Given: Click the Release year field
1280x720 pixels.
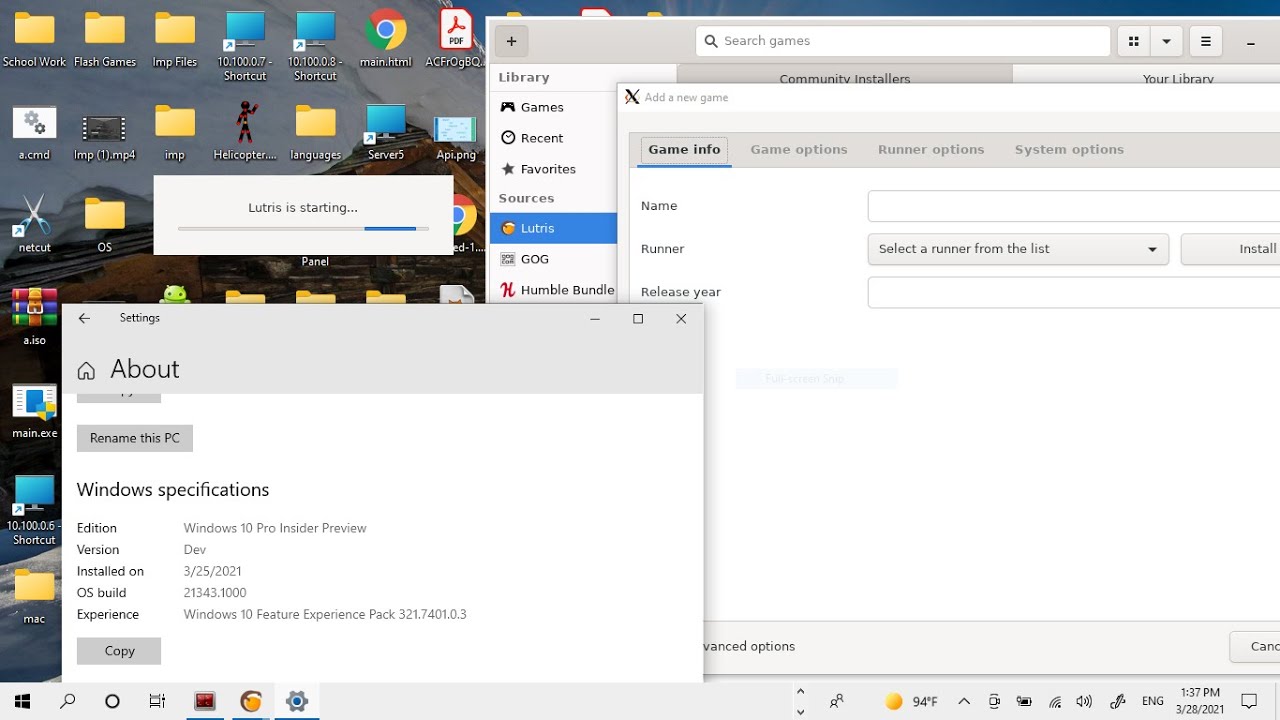Looking at the screenshot, I should [1074, 292].
